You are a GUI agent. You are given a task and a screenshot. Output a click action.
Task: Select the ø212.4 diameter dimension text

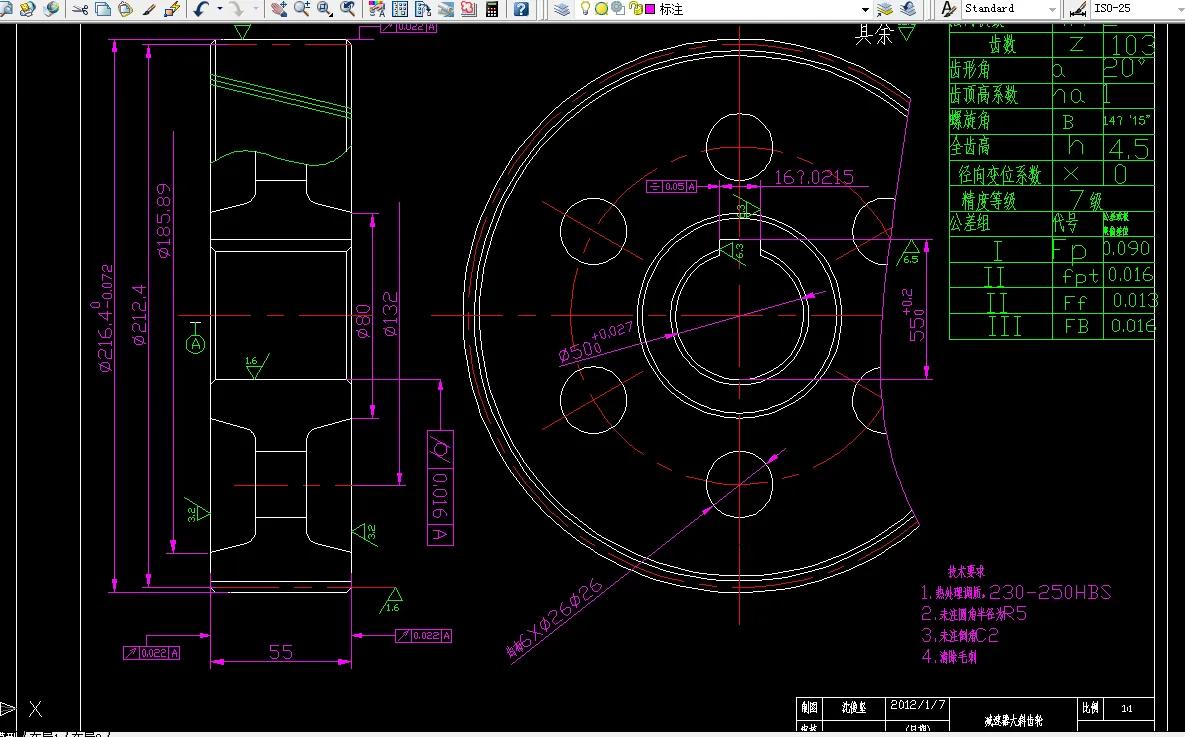tap(140, 314)
